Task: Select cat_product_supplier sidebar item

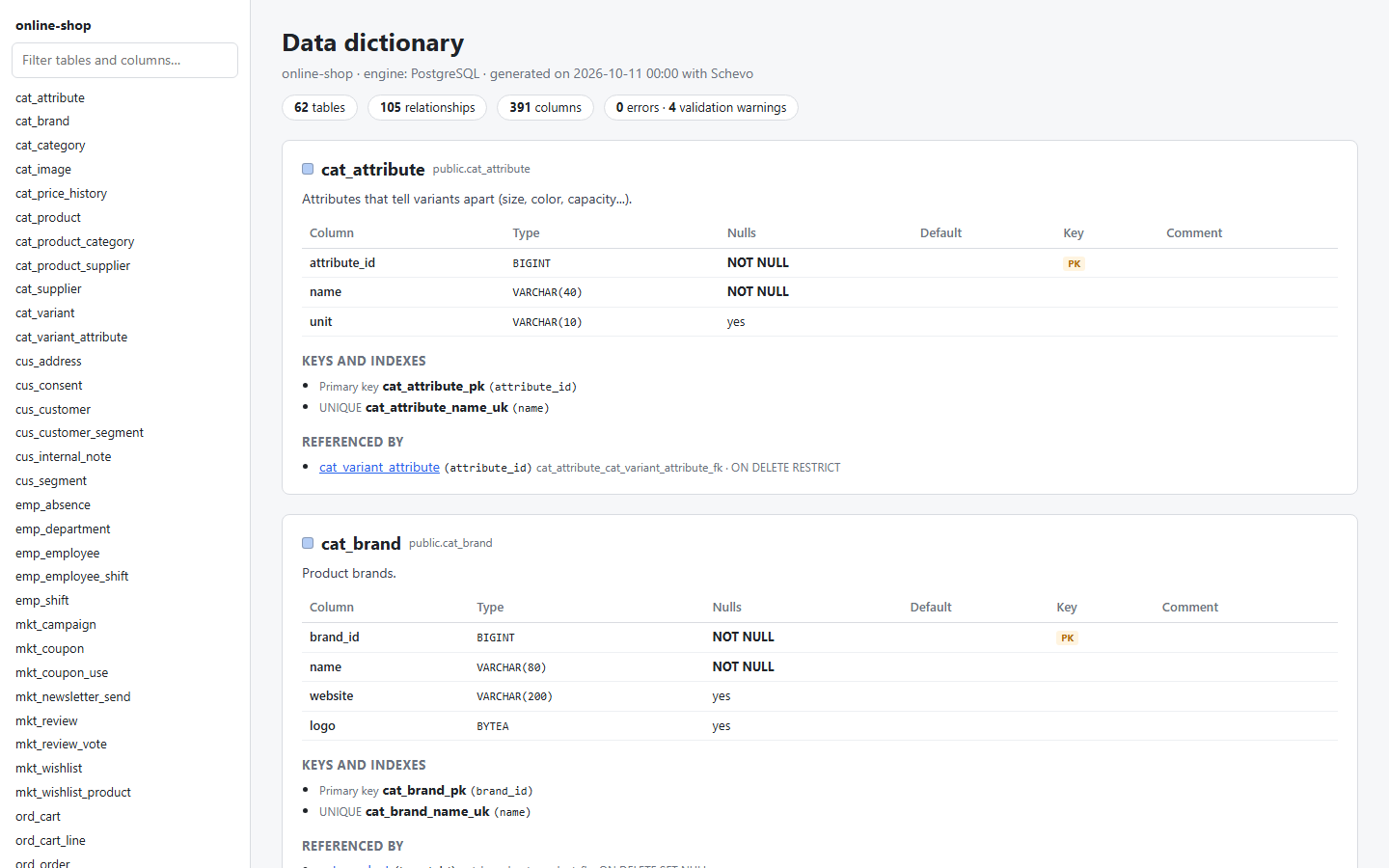Action: [72, 266]
